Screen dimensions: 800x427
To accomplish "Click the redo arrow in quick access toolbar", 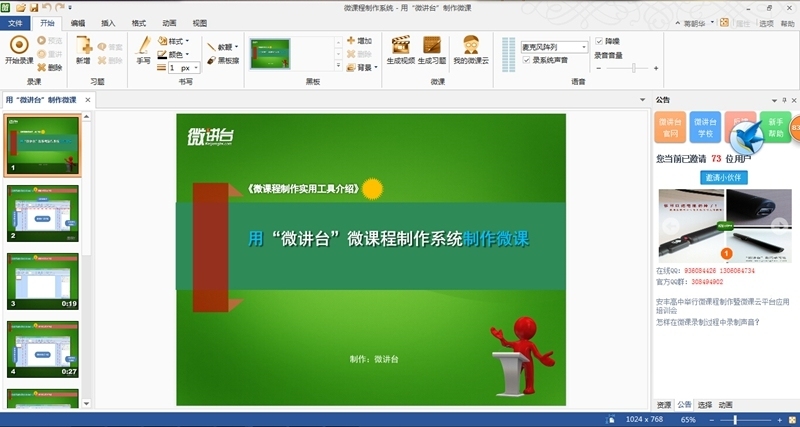I will tap(60, 7).
